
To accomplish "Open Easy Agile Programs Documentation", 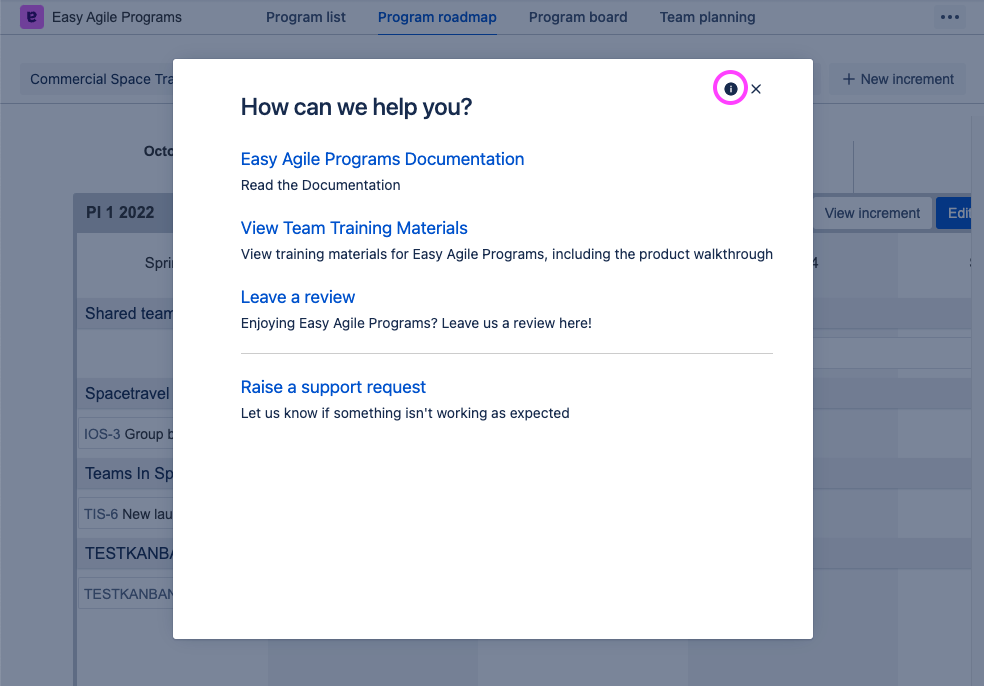I will [x=382, y=159].
